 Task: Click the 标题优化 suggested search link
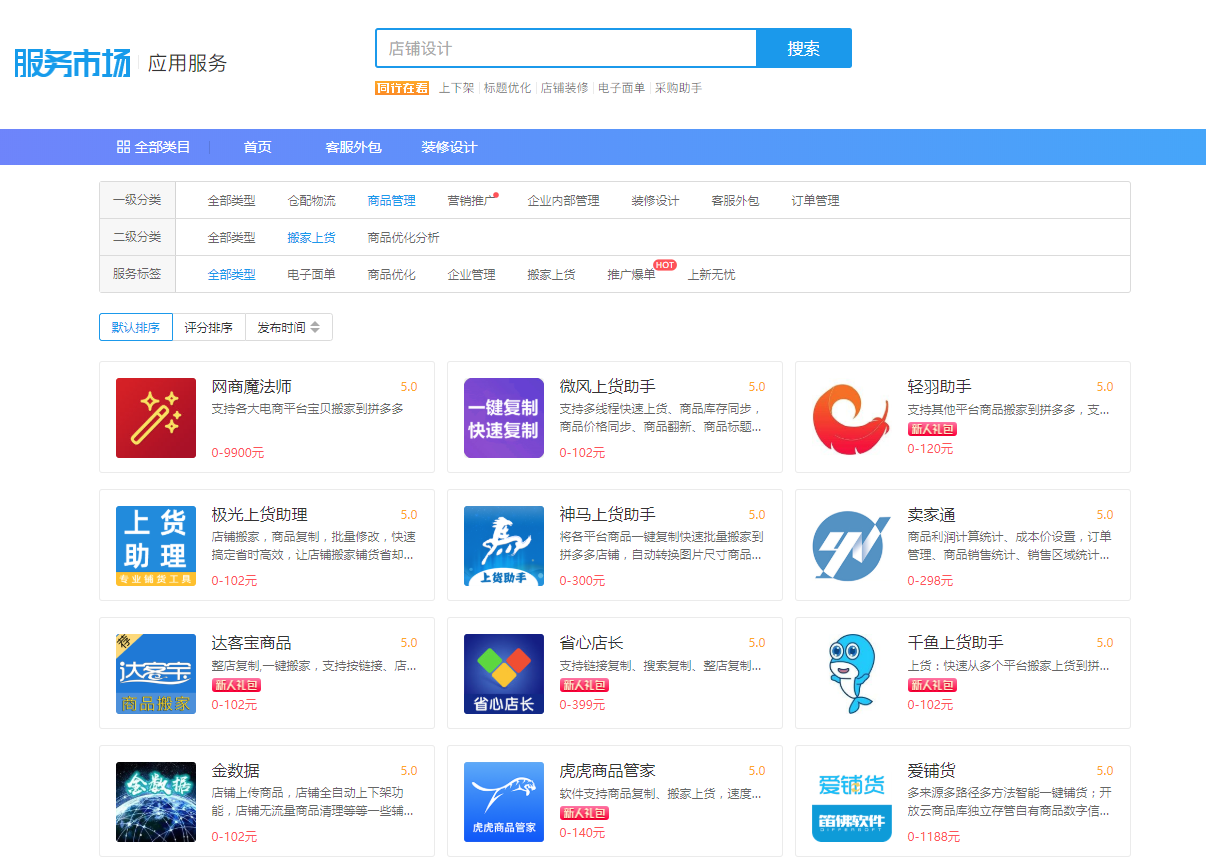507,88
